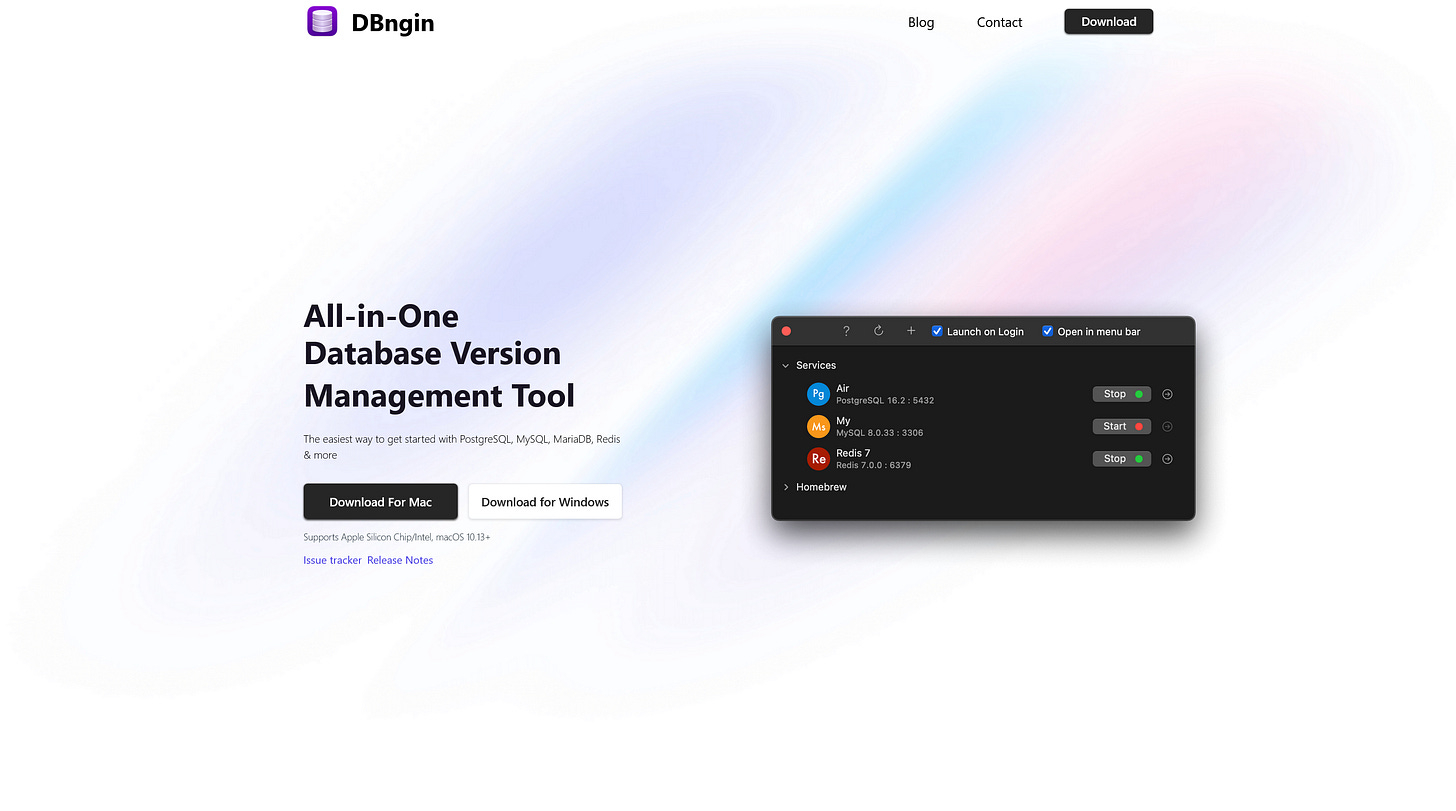Click the DBngin brand name text
Viewport: 1456px width, 811px height.
(x=393, y=22)
